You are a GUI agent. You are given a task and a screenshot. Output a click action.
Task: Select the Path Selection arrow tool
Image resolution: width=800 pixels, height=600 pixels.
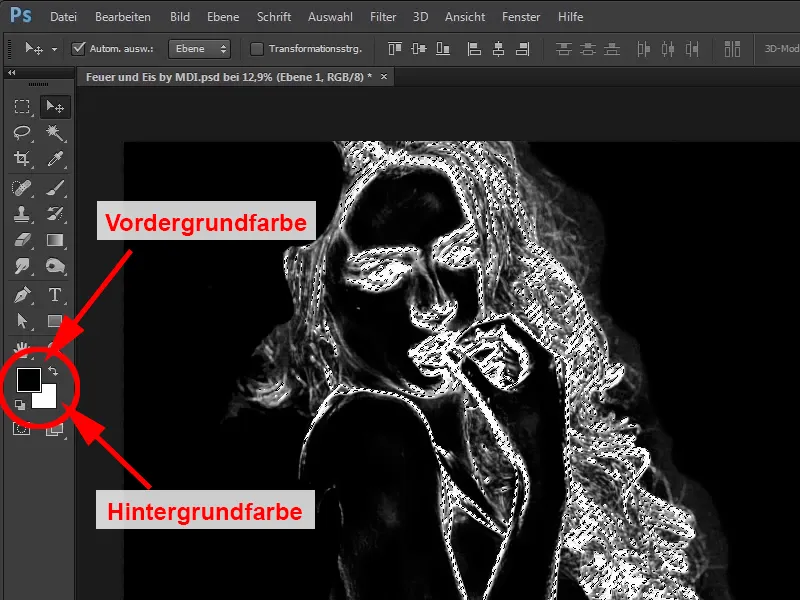tap(21, 321)
